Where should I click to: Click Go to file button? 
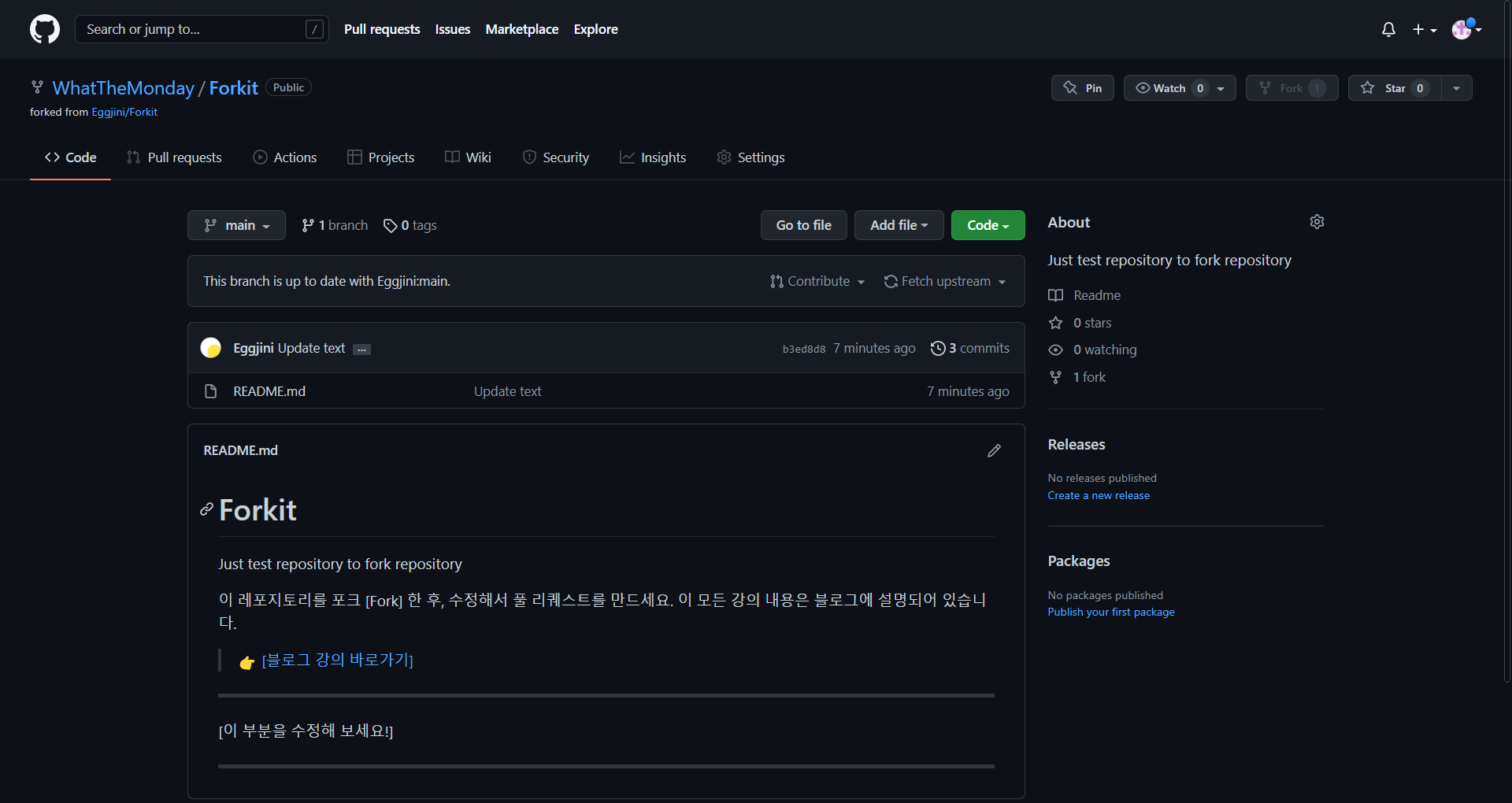click(803, 225)
